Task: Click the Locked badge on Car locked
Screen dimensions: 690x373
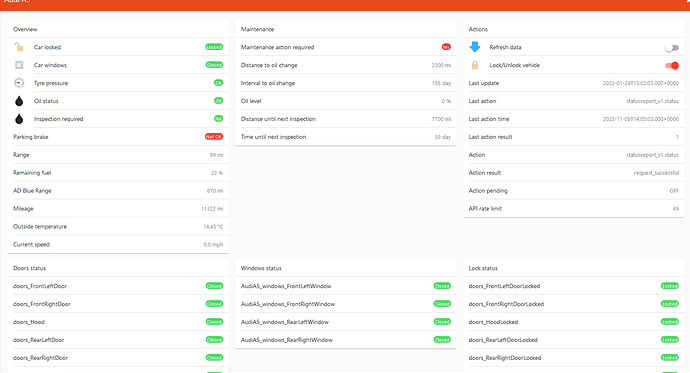Action: click(x=214, y=47)
